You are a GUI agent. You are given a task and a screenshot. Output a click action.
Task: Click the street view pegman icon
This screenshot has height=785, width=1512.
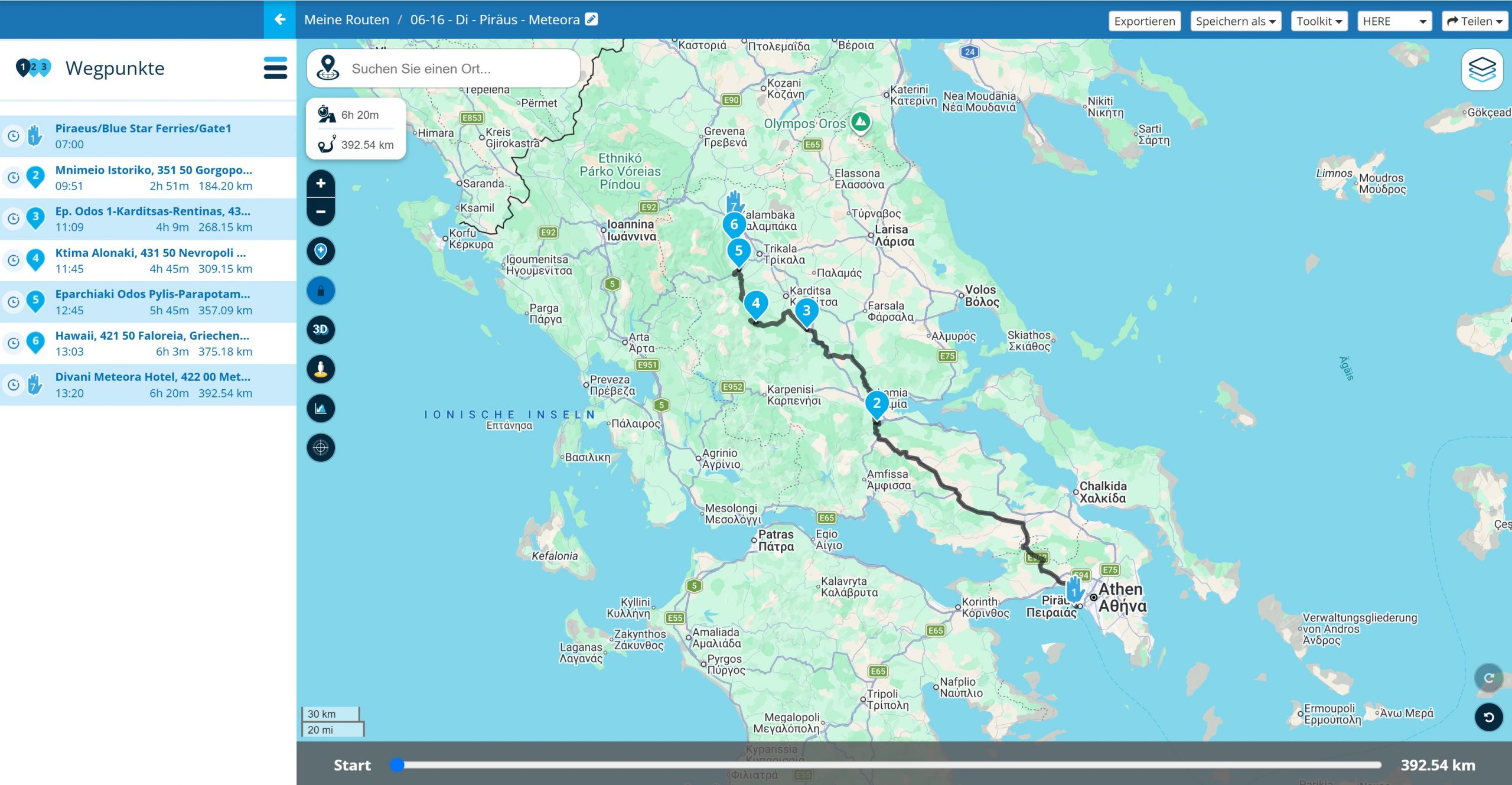click(321, 369)
